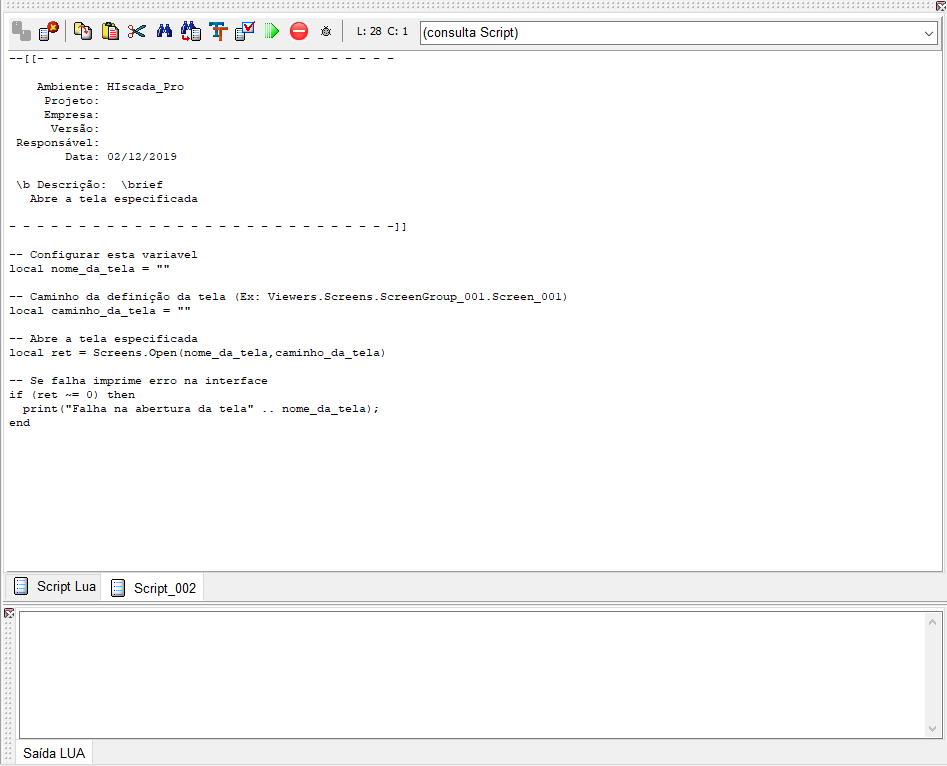Select the Saída LUA tab
The width and height of the screenshot is (947, 766).
[x=54, y=753]
